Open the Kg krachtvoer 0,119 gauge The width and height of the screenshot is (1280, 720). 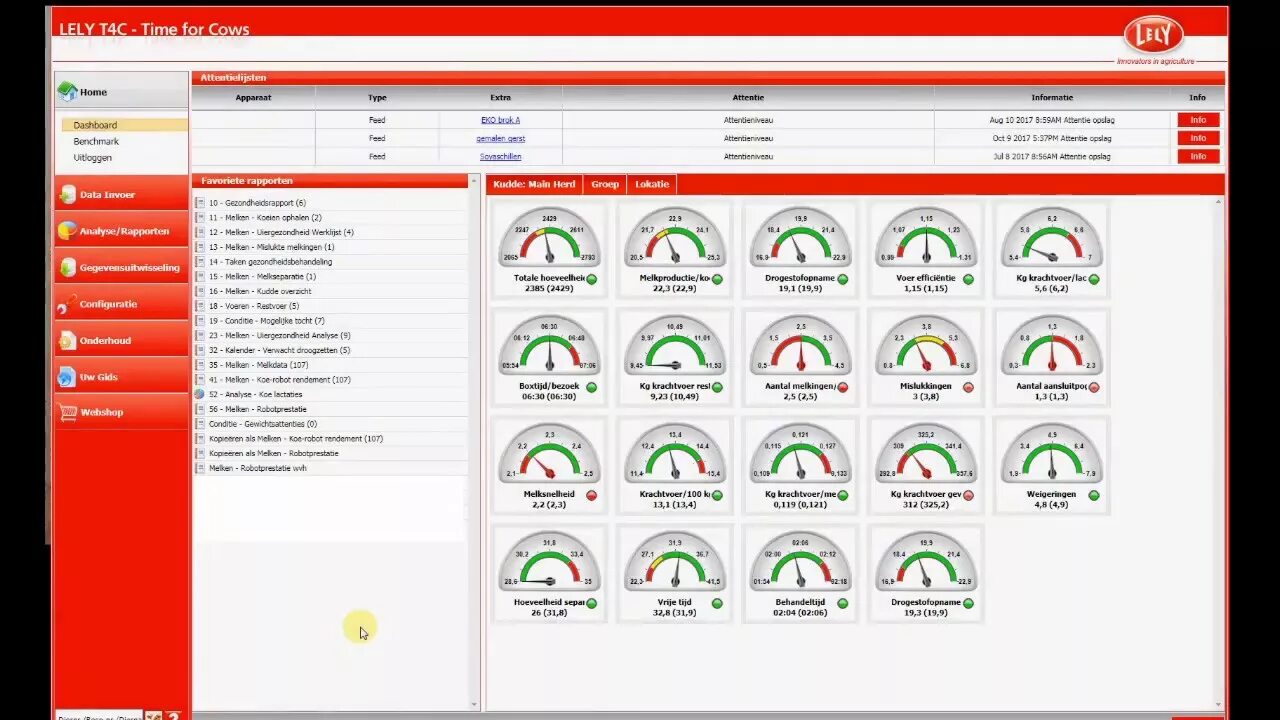click(x=800, y=466)
